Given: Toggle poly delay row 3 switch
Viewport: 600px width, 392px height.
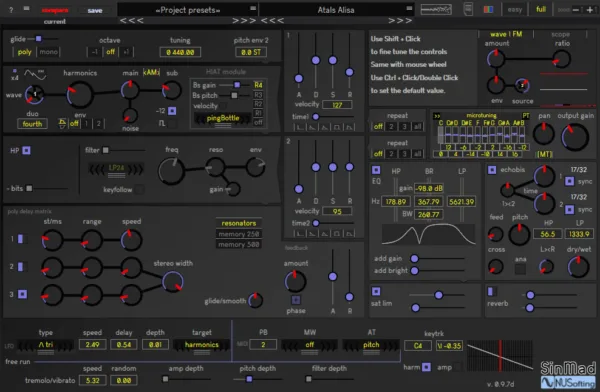Looking at the screenshot, I should pyautogui.click(x=23, y=294).
